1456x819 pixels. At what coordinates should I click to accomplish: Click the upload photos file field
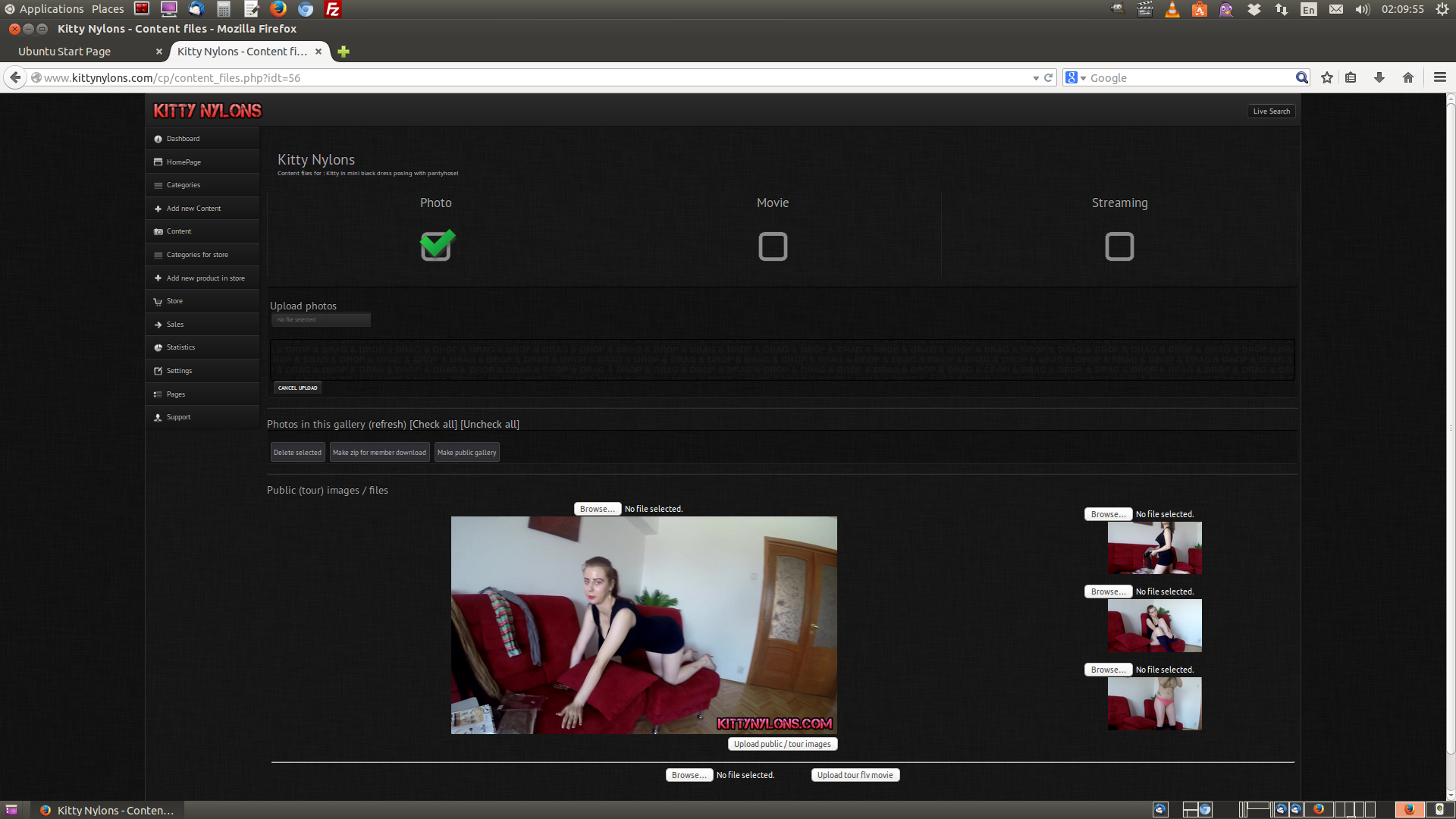pos(322,320)
